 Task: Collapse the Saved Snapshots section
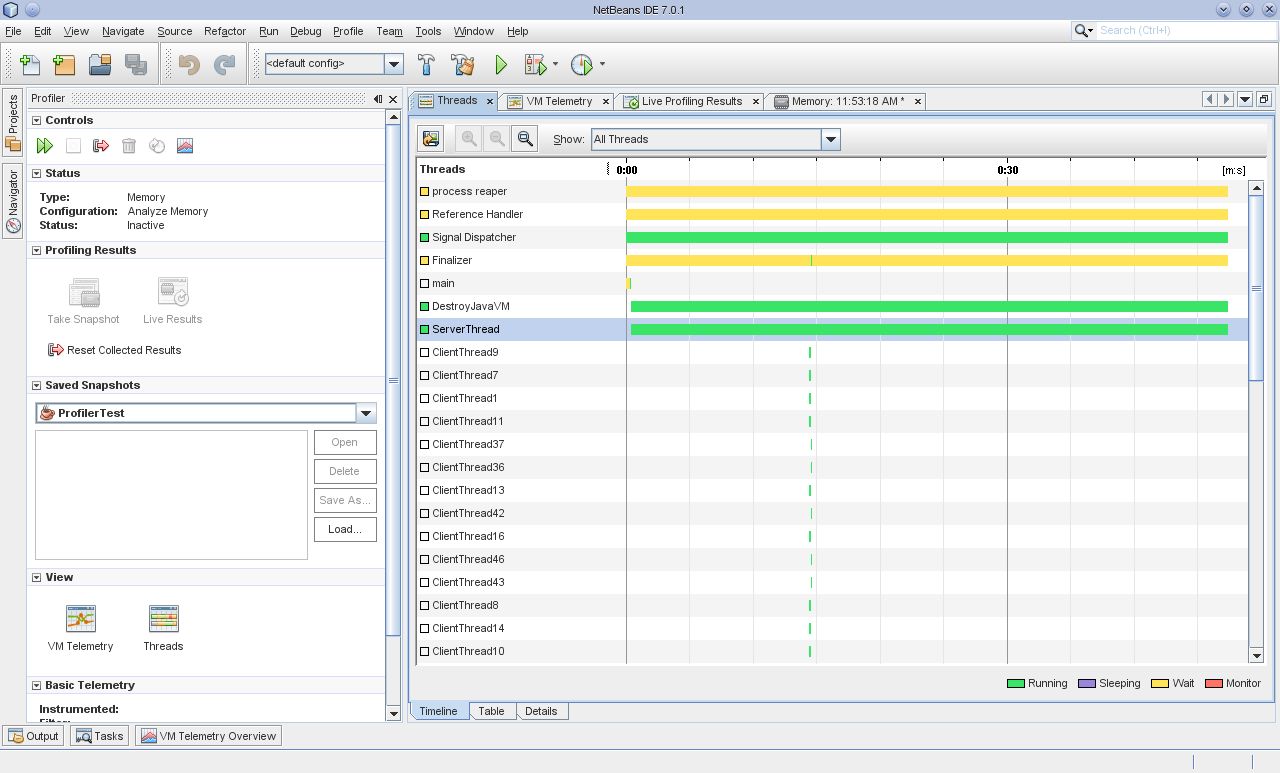point(37,385)
